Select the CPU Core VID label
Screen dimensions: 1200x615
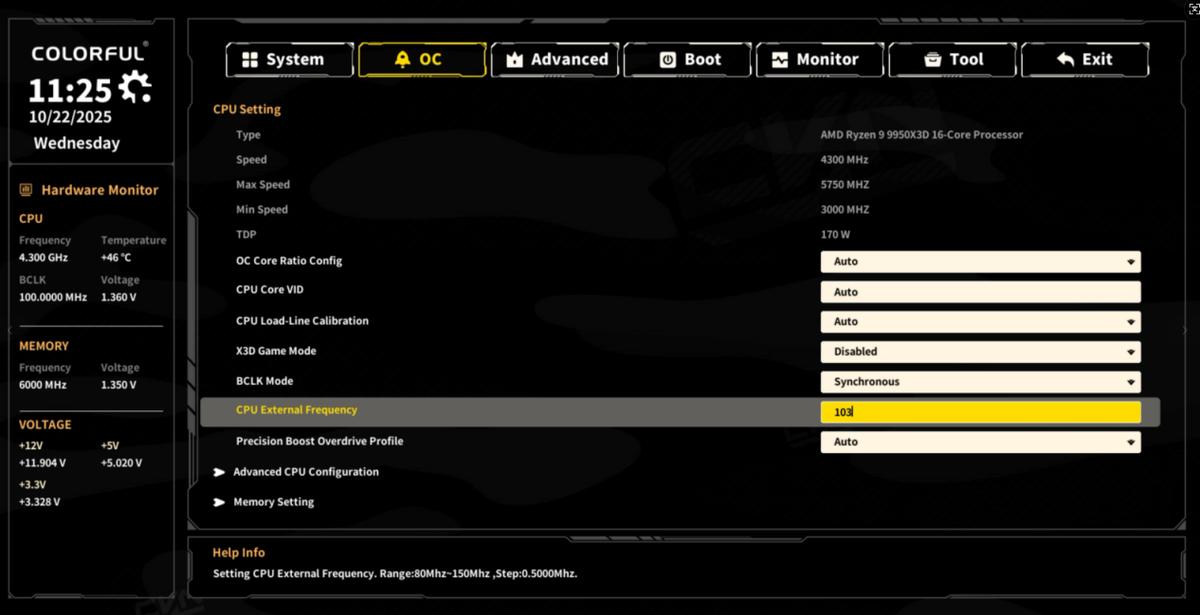pyautogui.click(x=269, y=290)
